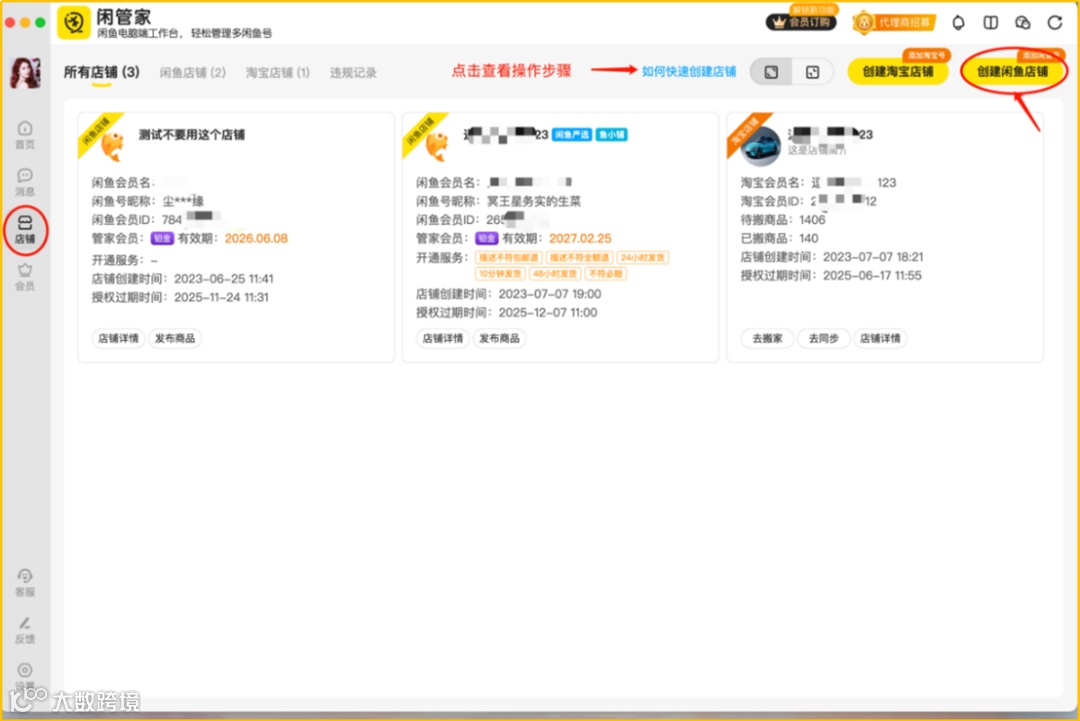The width and height of the screenshot is (1080, 721).
Task: Click the car avatar of Taobao shop
Action: pos(760,146)
